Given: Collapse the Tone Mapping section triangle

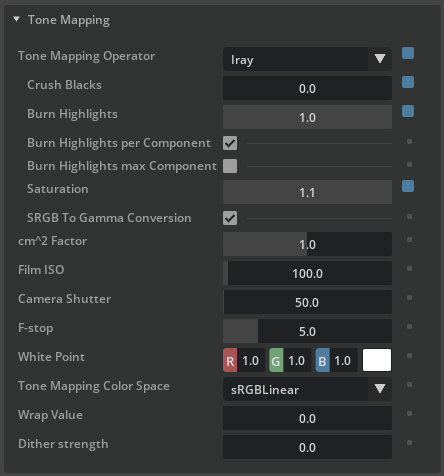Looking at the screenshot, I should click(x=16, y=19).
